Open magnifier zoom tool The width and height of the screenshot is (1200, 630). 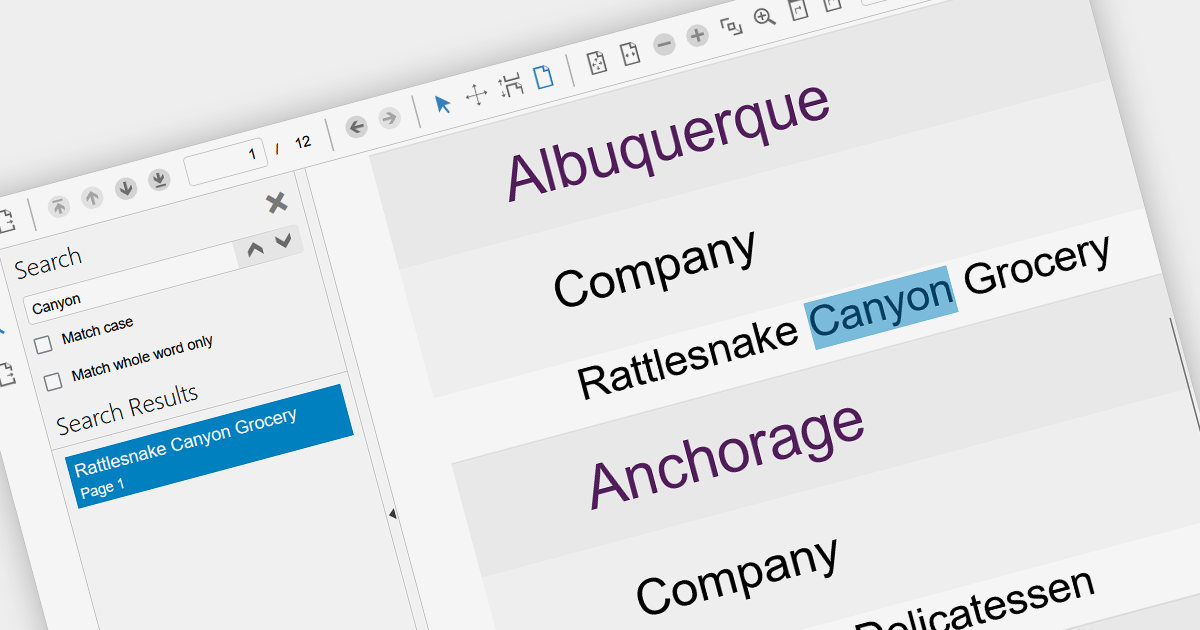tap(765, 18)
